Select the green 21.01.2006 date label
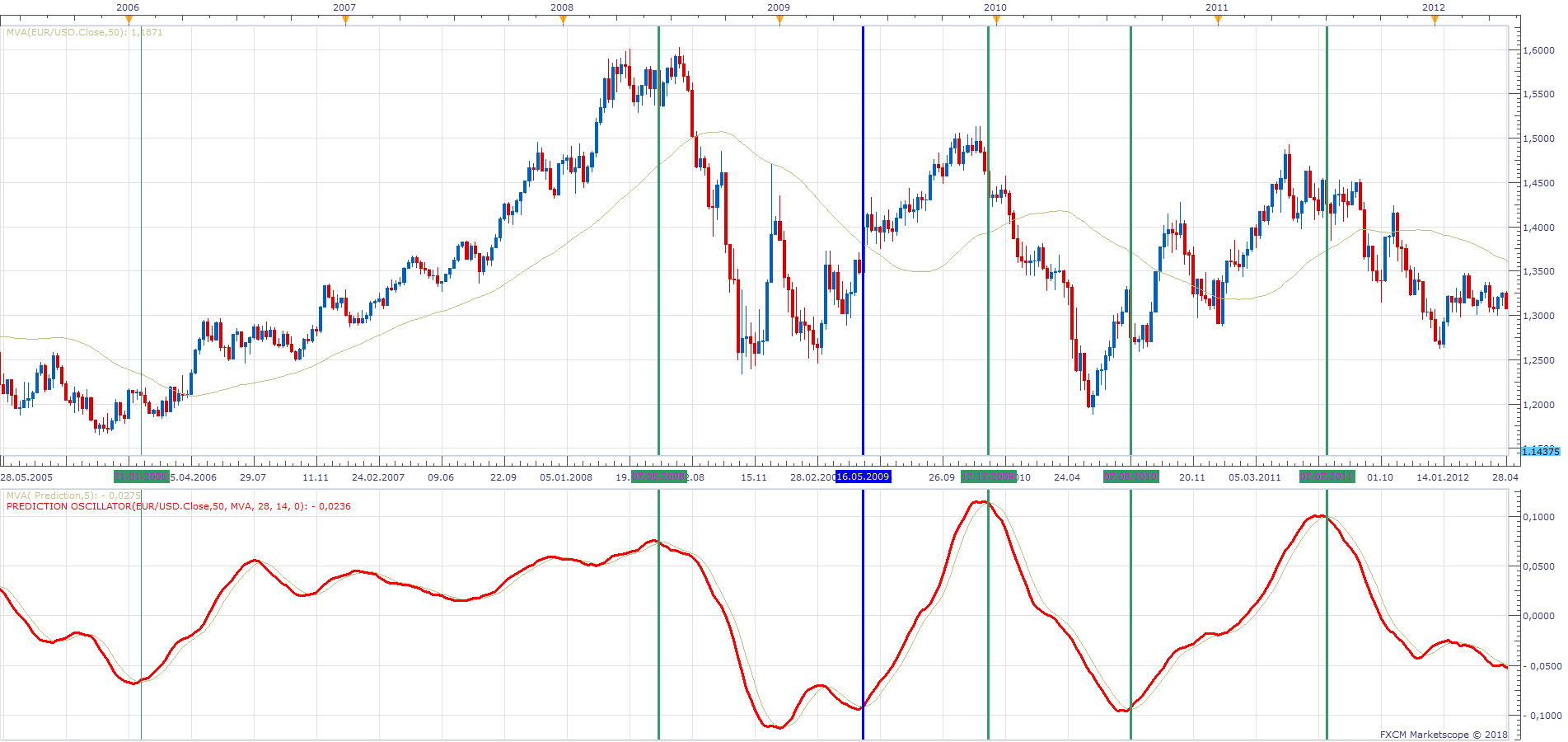Image resolution: width=1568 pixels, height=742 pixels. (142, 477)
